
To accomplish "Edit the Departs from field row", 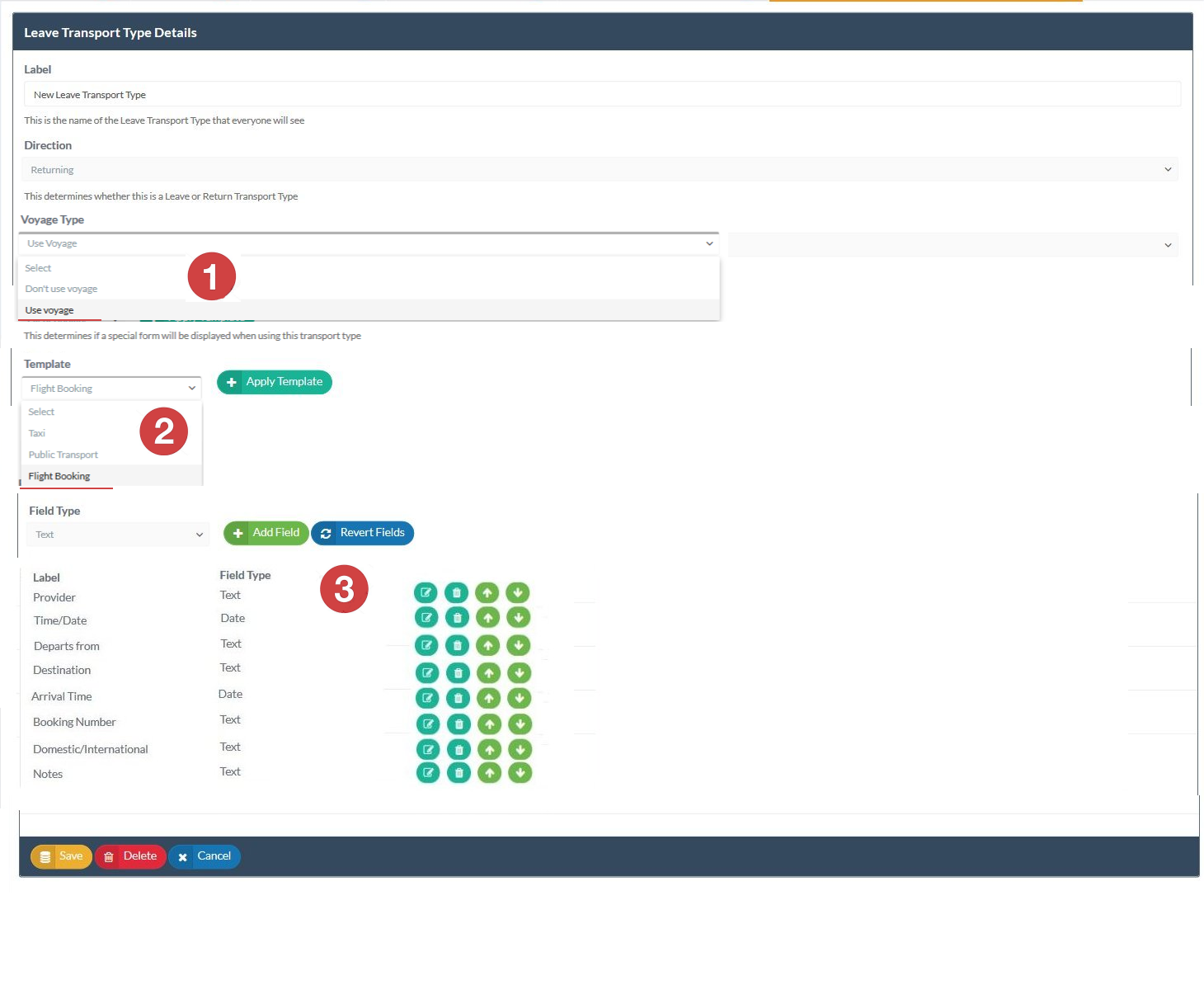I will (426, 645).
